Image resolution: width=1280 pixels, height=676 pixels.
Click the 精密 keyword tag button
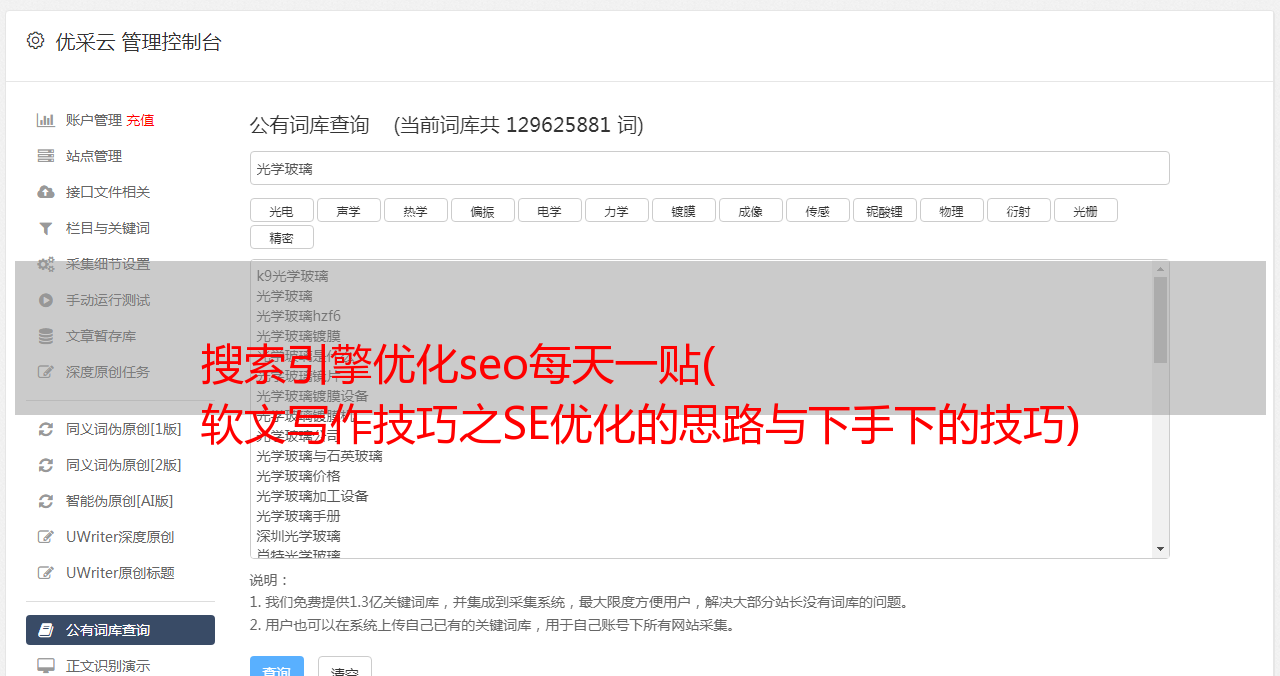pyautogui.click(x=281, y=238)
